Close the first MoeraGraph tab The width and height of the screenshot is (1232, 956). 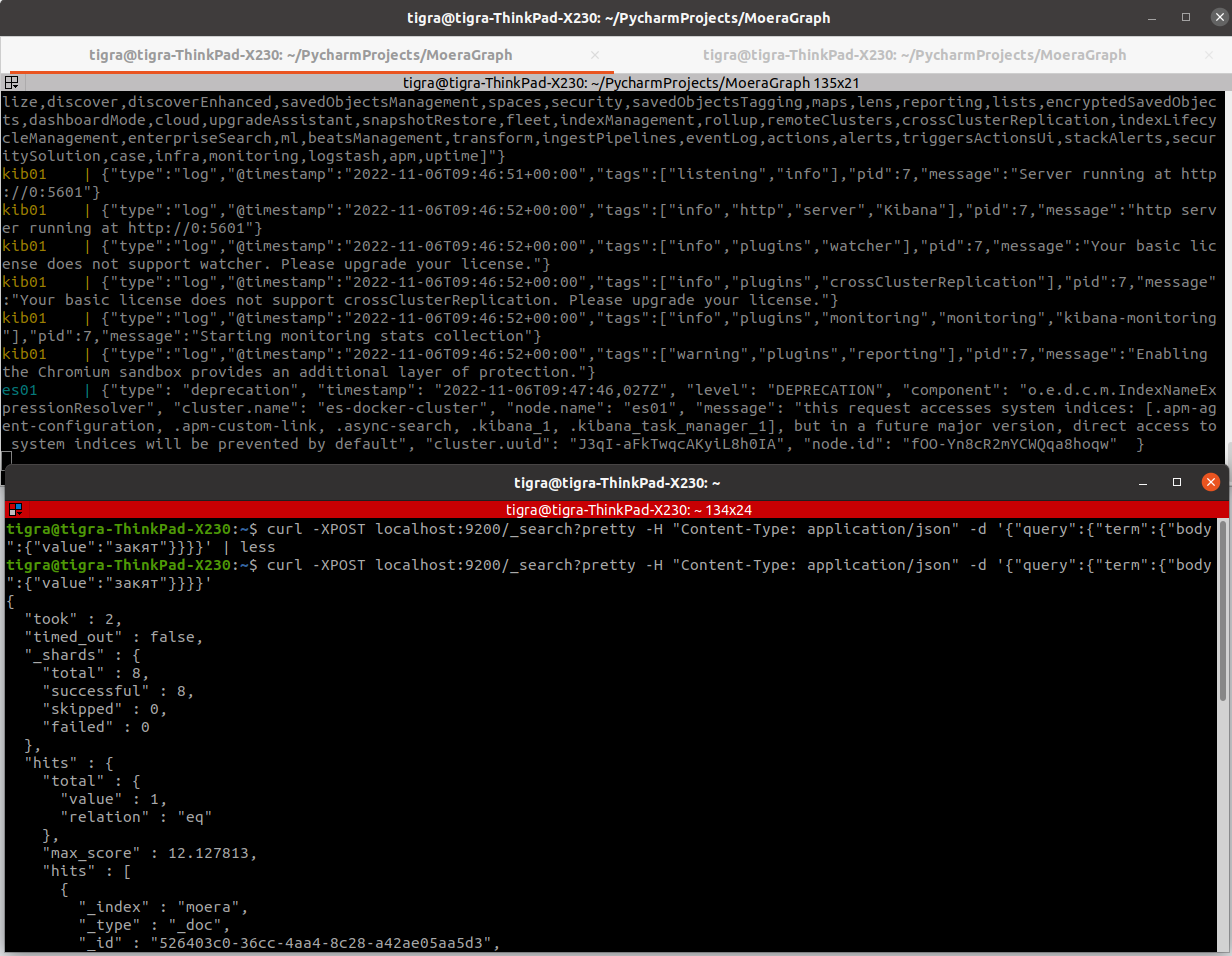pyautogui.click(x=596, y=55)
